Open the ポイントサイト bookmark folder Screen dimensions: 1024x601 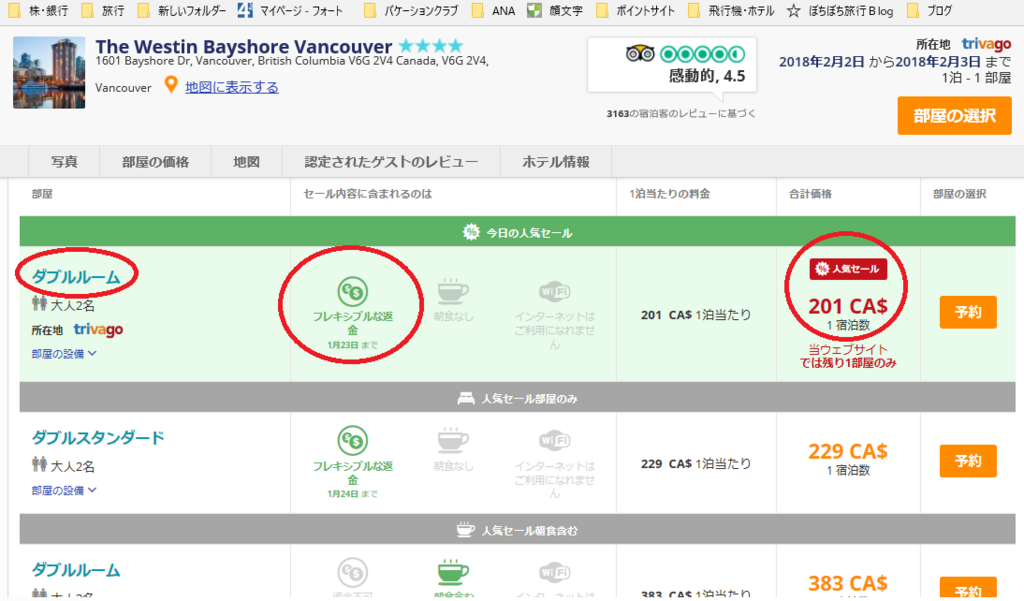pos(635,10)
